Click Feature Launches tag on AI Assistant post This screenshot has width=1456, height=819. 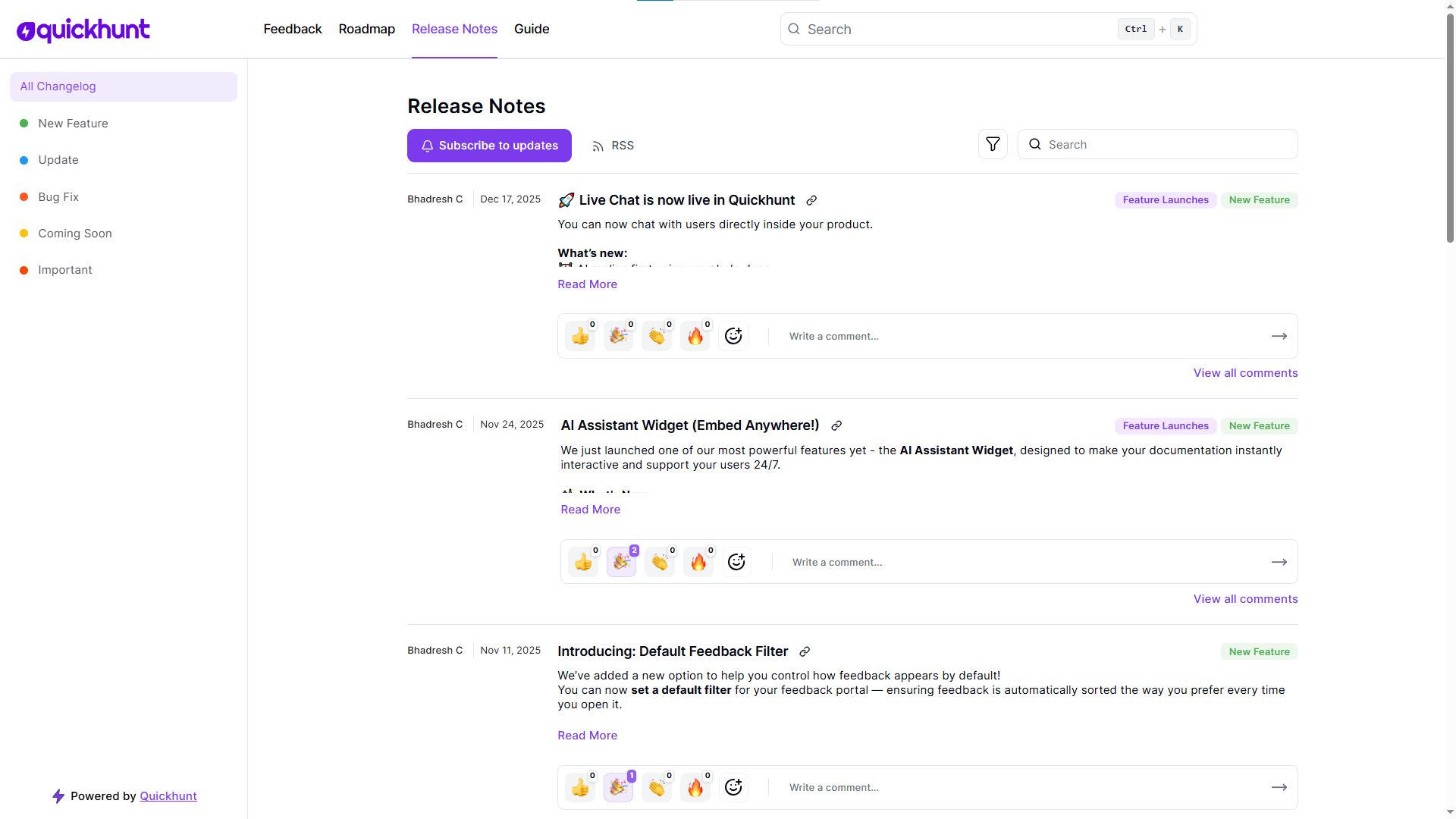pyautogui.click(x=1166, y=426)
